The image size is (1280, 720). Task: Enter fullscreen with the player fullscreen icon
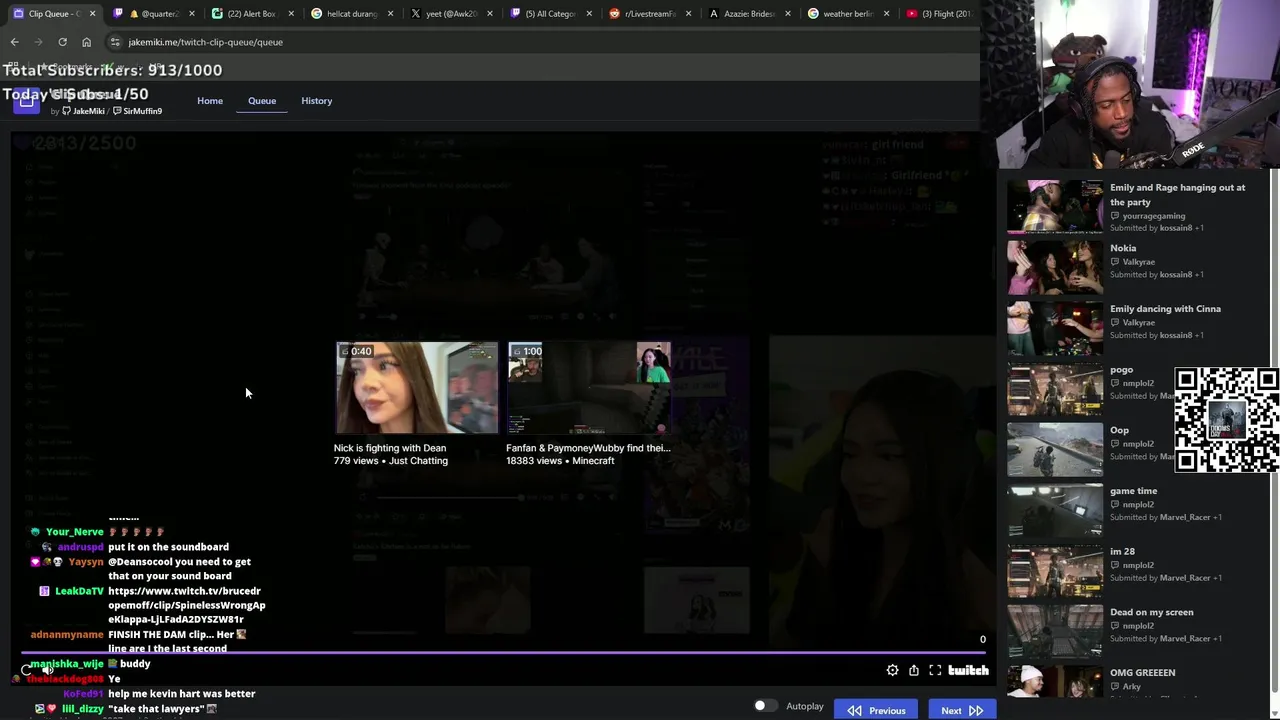(935, 670)
